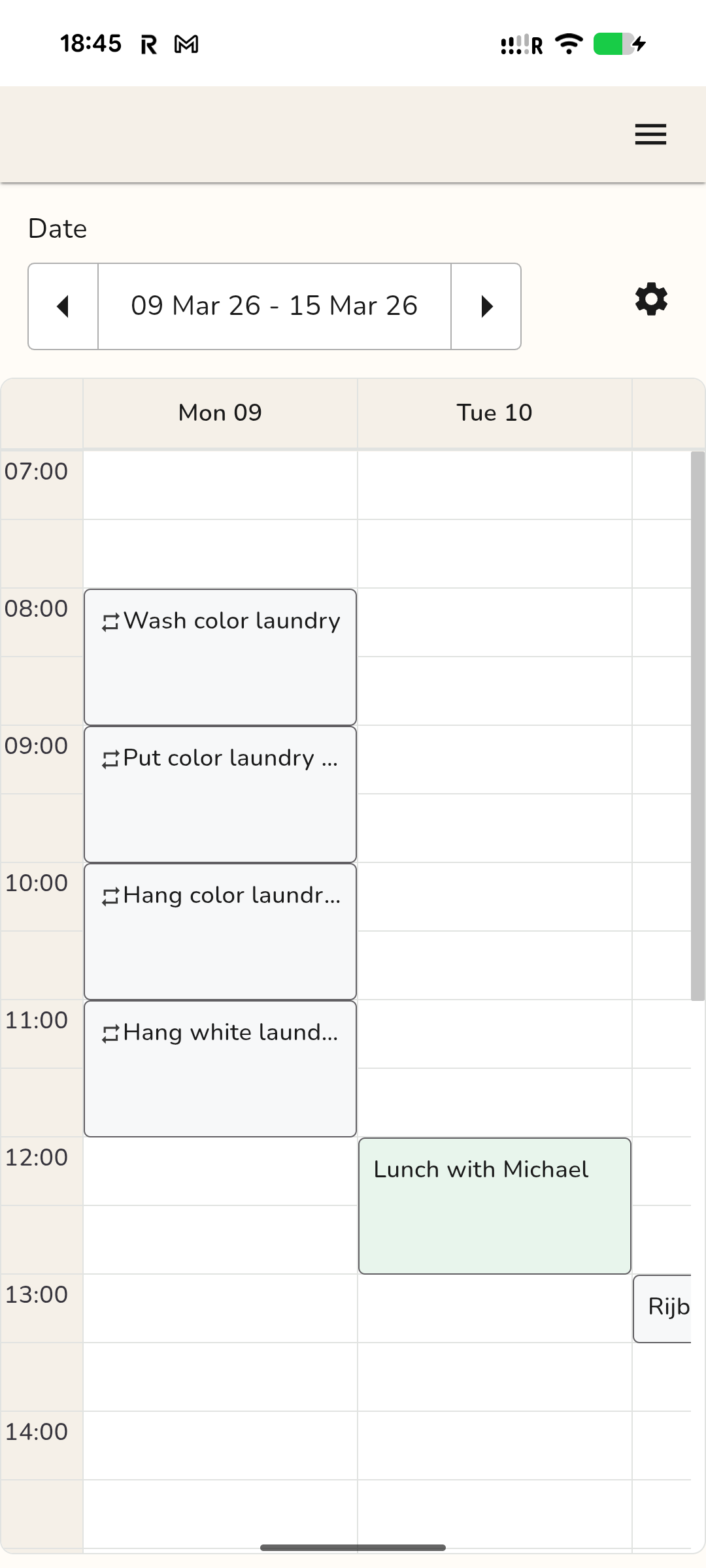Screen dimensions: 706x1568
Task: Advance to next week with the right arrow
Action: click(x=486, y=306)
